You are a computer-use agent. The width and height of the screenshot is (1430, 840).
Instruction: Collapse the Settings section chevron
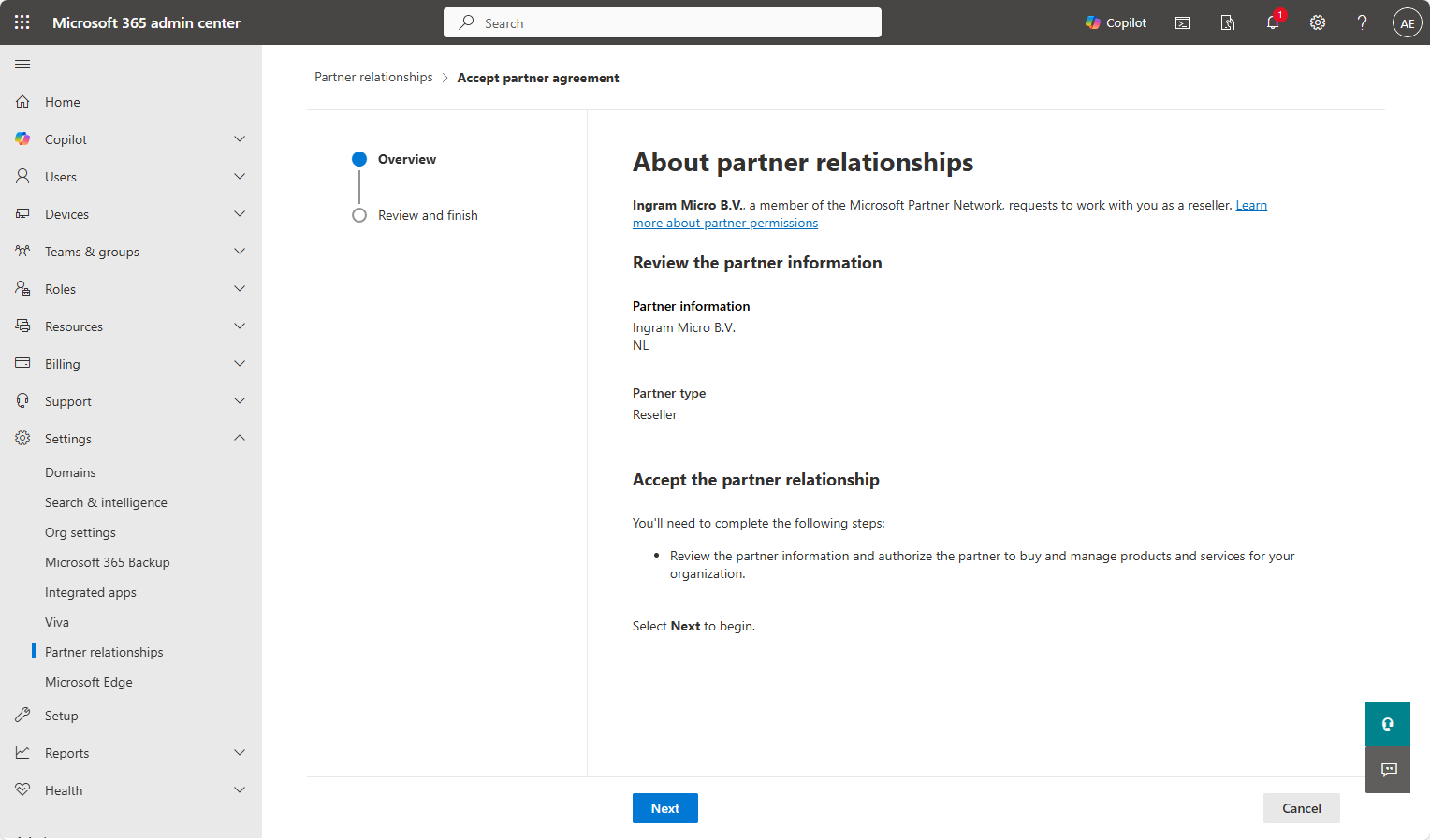click(x=240, y=438)
